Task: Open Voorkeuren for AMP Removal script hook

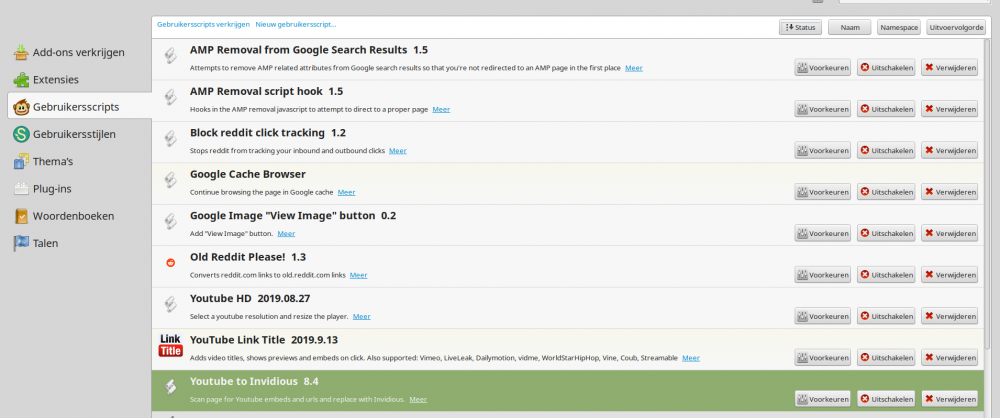Action: 823,109
